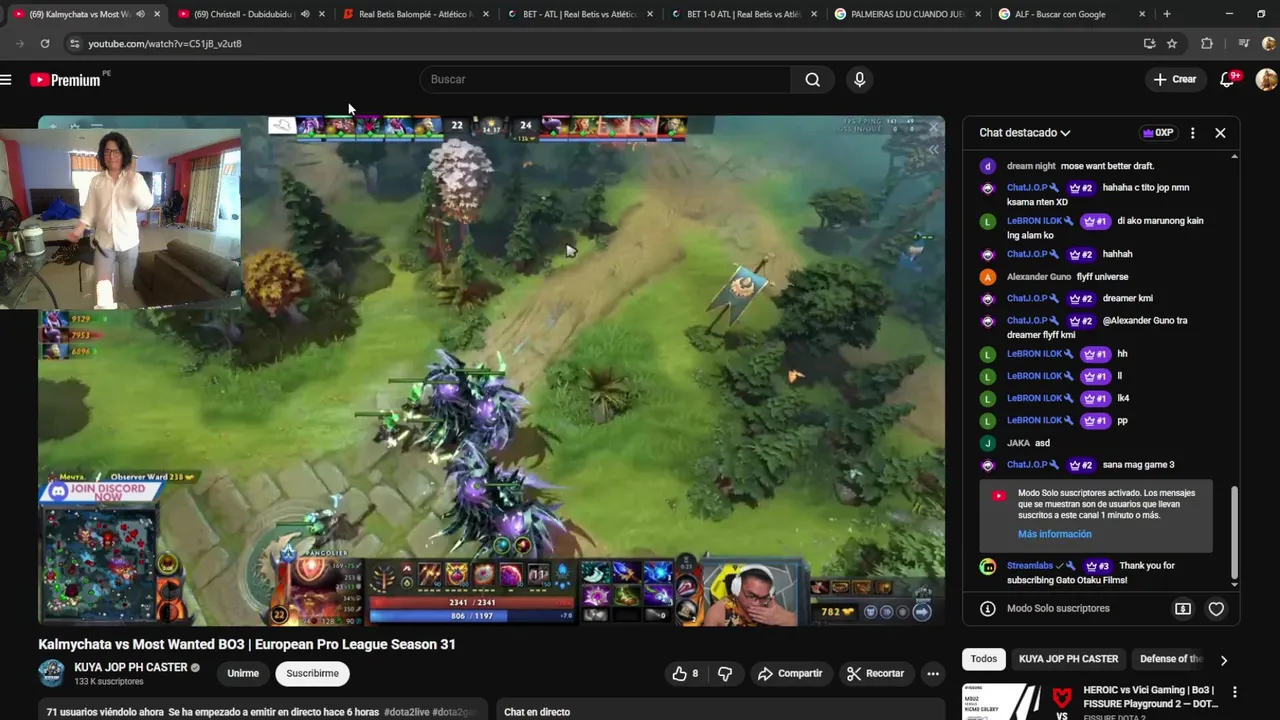This screenshot has width=1280, height=720.
Task: Select Defense of the filter chip
Action: pos(1171,659)
